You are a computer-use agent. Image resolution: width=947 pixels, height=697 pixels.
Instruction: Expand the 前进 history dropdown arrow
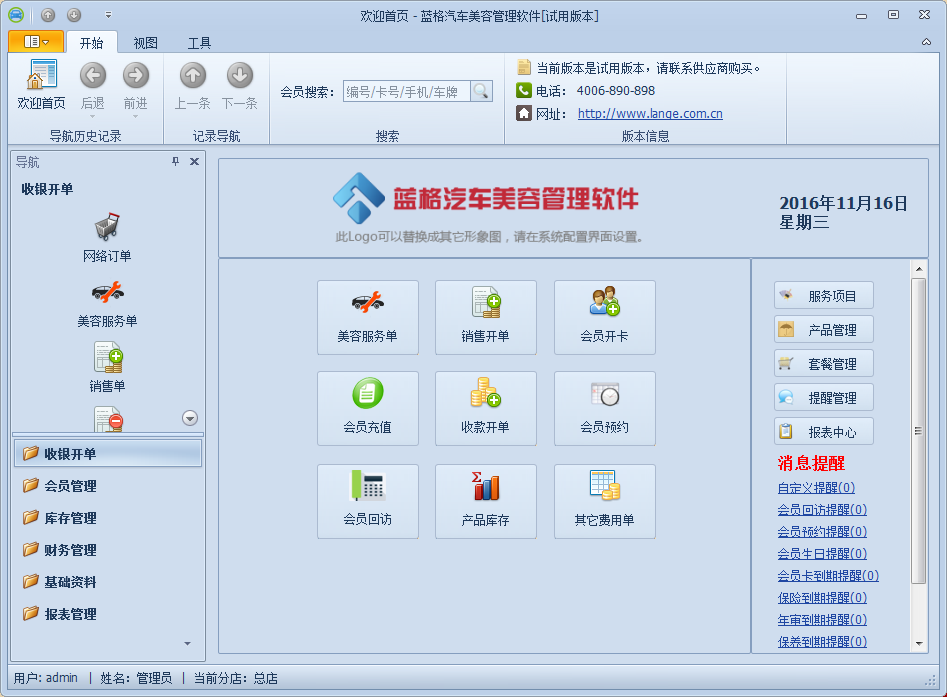[x=135, y=116]
